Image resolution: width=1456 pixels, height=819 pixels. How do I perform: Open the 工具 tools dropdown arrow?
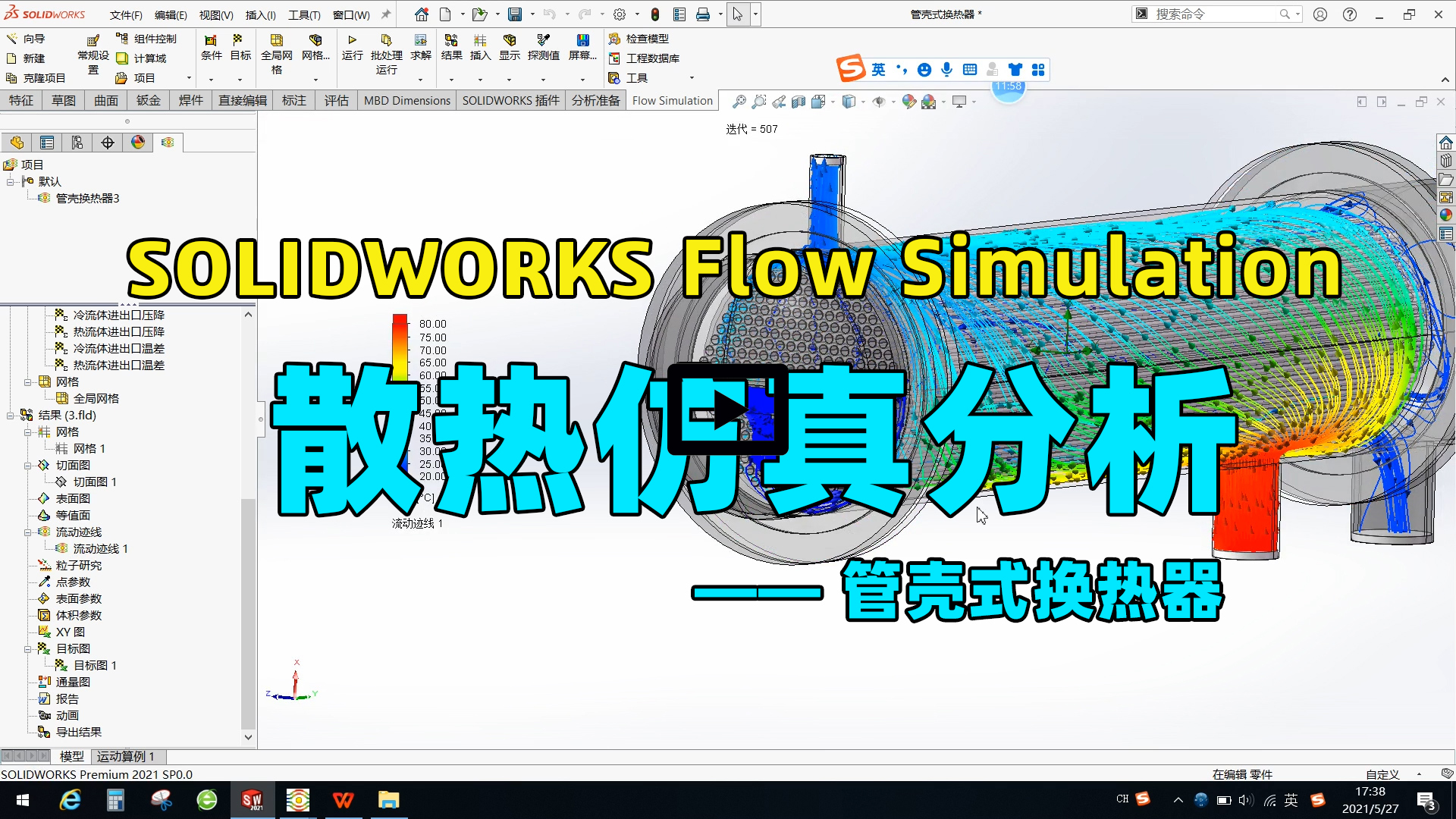(692, 78)
